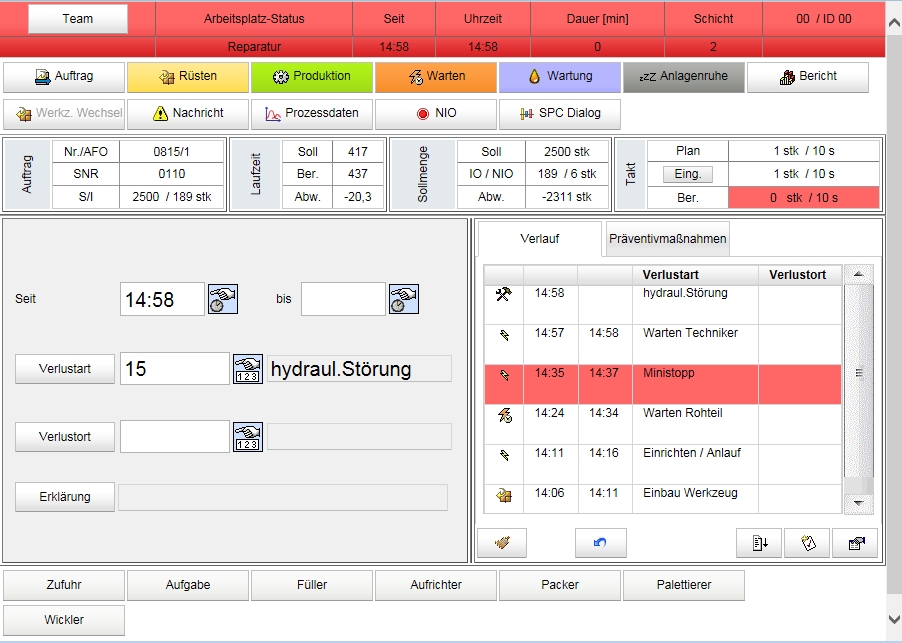Click the properties icon at bottom right of panel
This screenshot has width=902, height=643.
click(x=855, y=543)
